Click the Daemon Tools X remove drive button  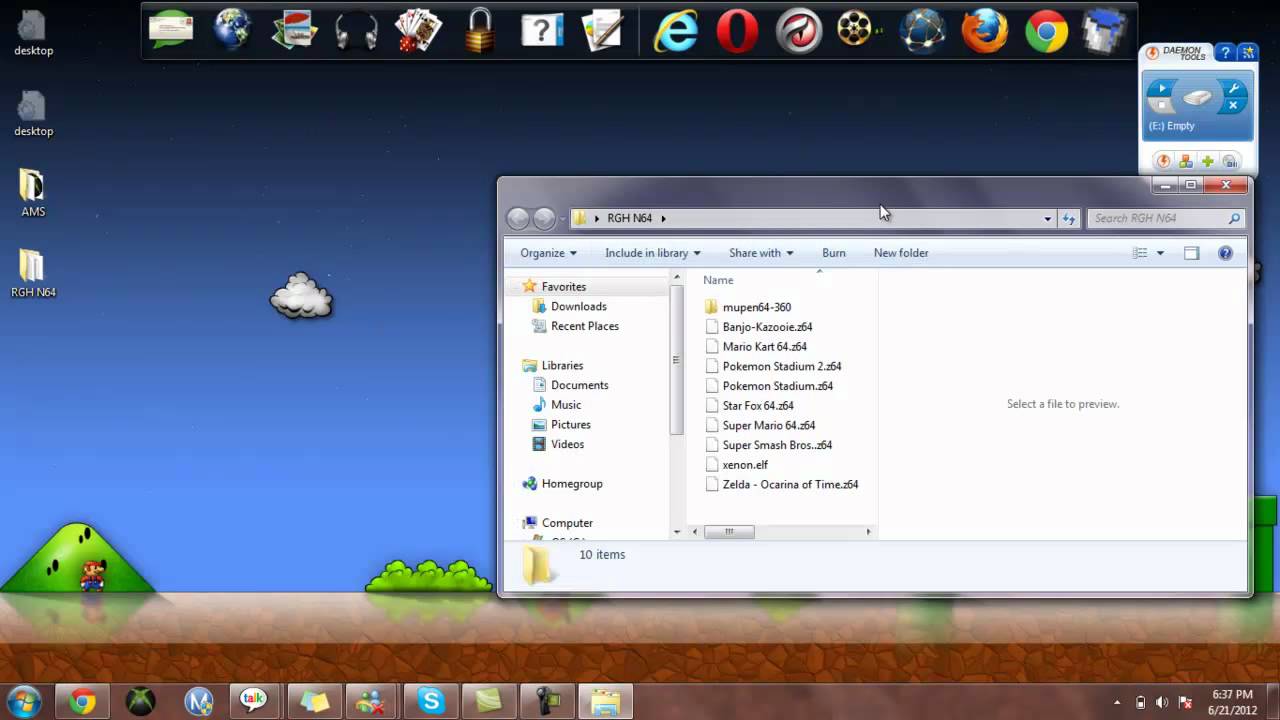tap(1233, 105)
